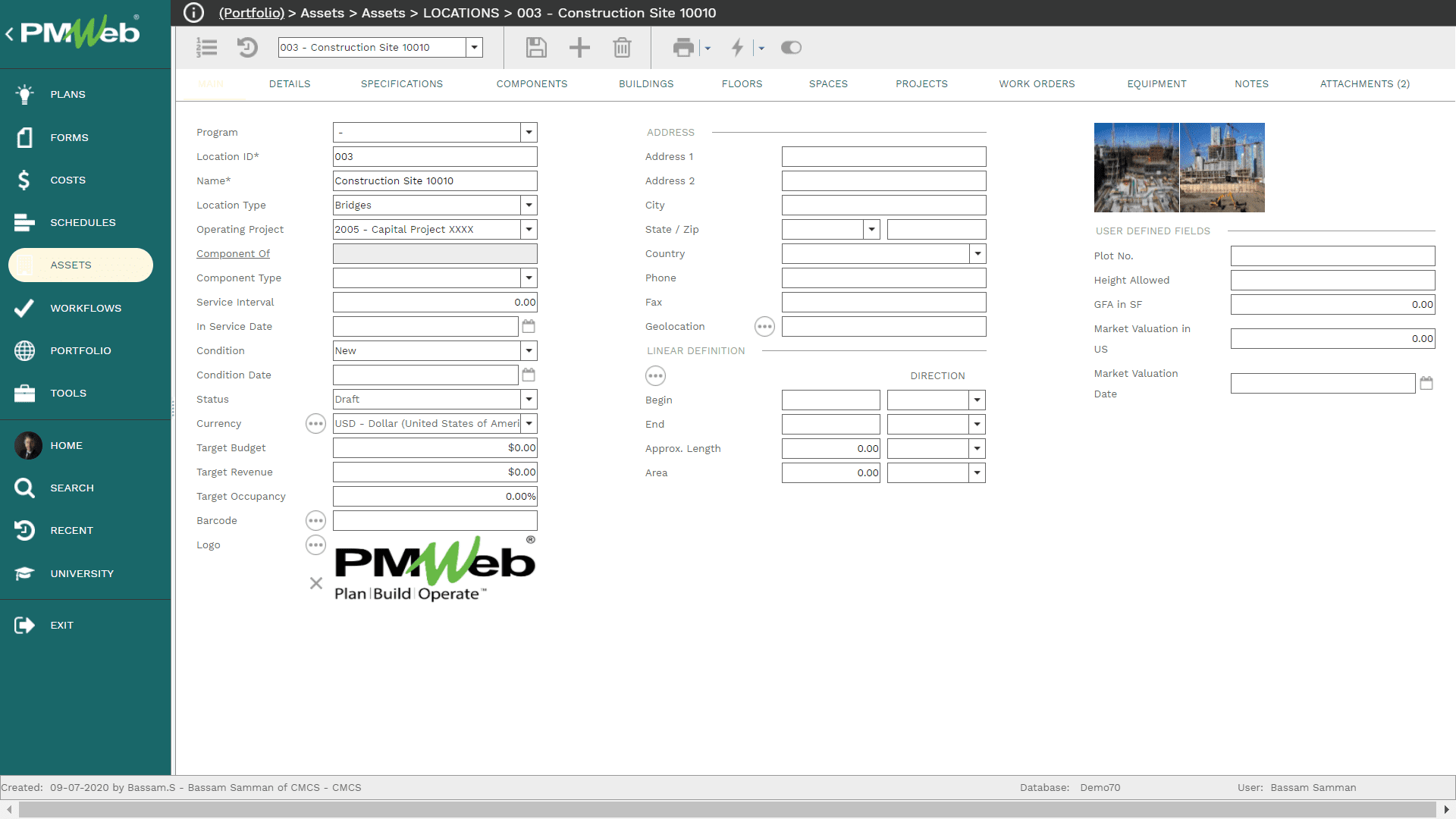Open the State dropdown
Screen dimensions: 1456x819
[x=871, y=230]
